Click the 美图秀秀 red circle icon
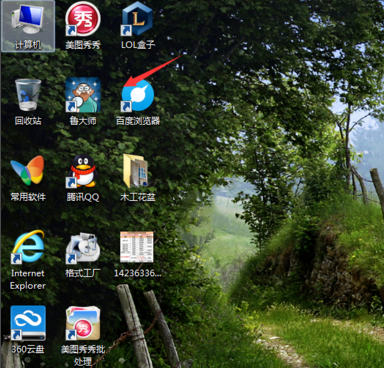Screen dimensions: 384x368 coord(83,19)
